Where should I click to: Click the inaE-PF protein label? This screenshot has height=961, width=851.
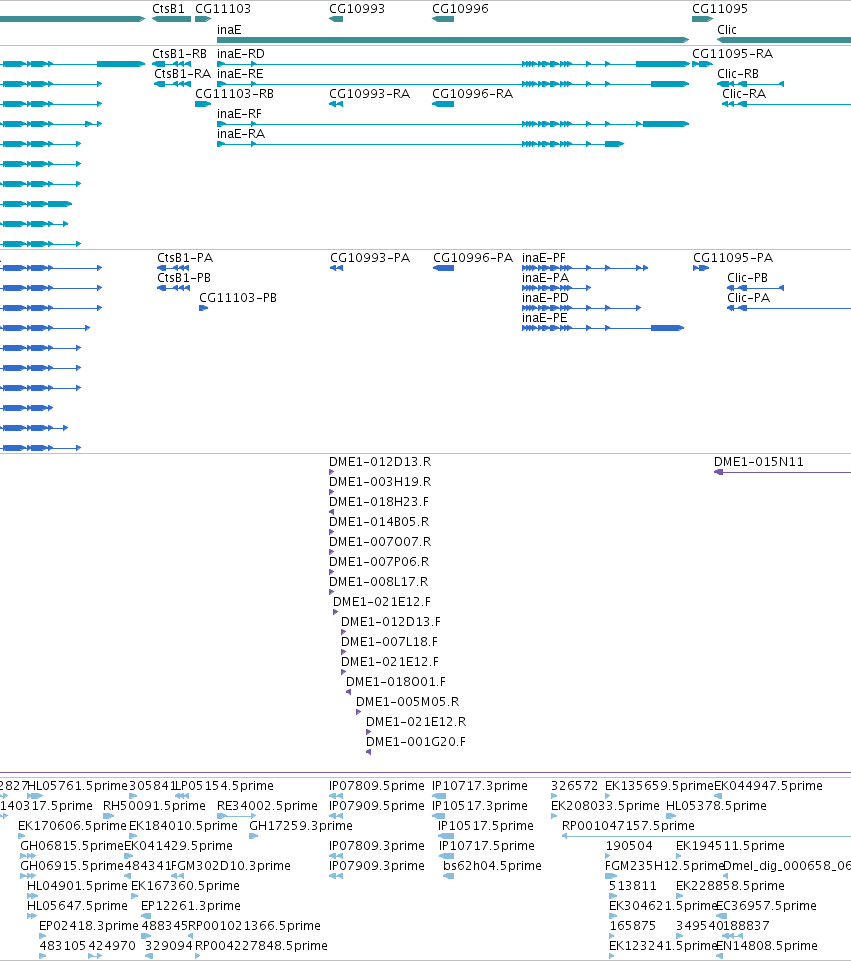coord(543,257)
